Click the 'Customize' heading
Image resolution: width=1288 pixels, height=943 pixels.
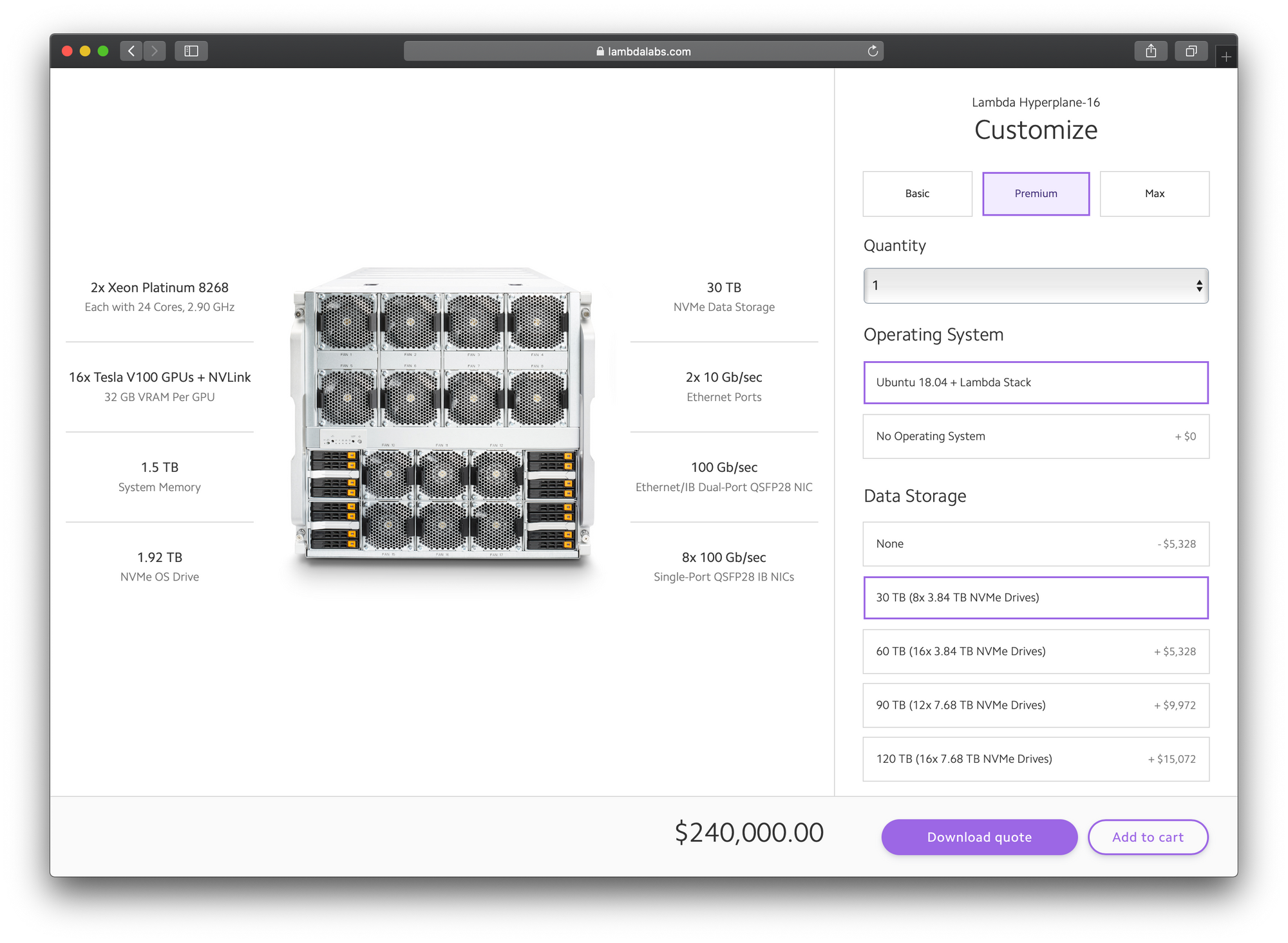1036,130
